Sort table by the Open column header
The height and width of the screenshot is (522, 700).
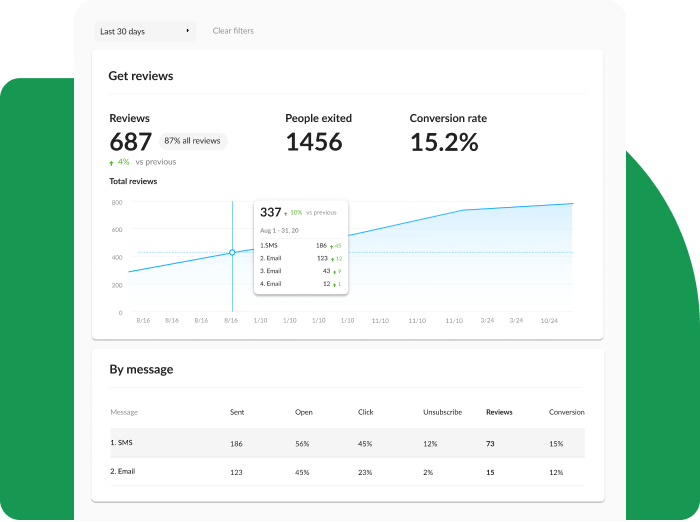[303, 412]
